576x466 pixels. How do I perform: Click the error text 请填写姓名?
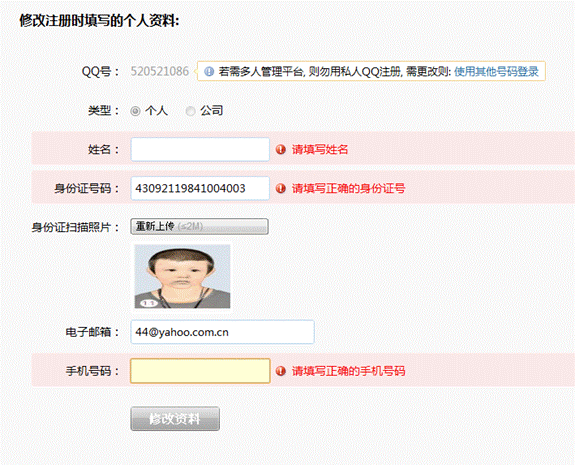[x=320, y=149]
